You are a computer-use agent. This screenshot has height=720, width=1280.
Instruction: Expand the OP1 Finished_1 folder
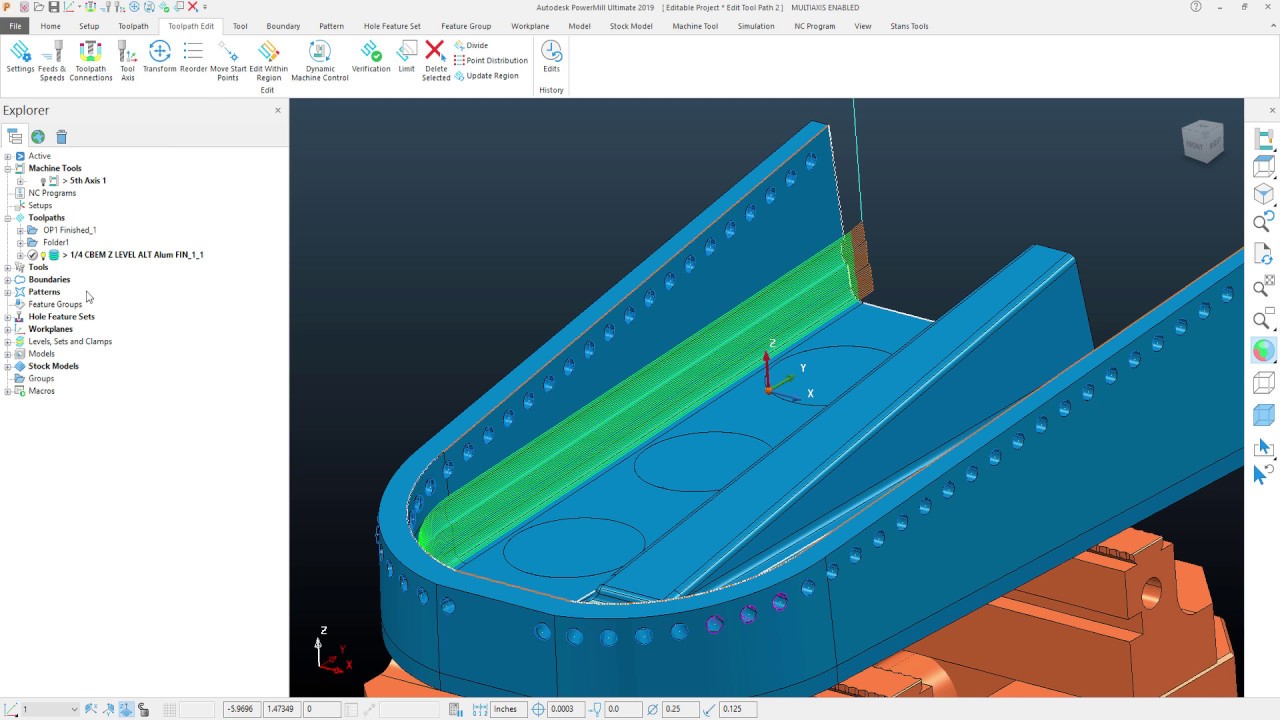tap(20, 230)
